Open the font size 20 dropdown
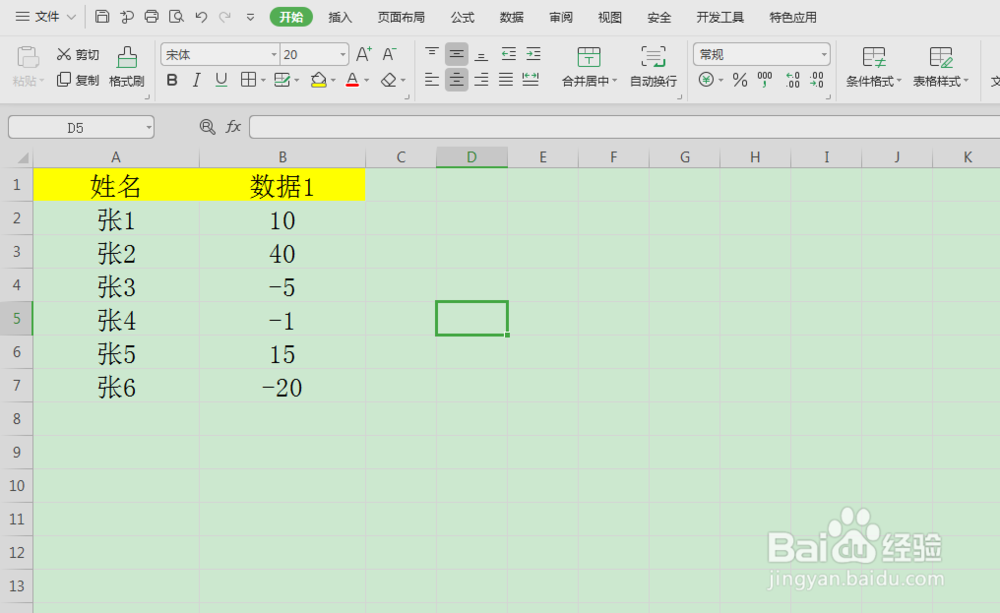The image size is (1000, 613). coord(342,55)
